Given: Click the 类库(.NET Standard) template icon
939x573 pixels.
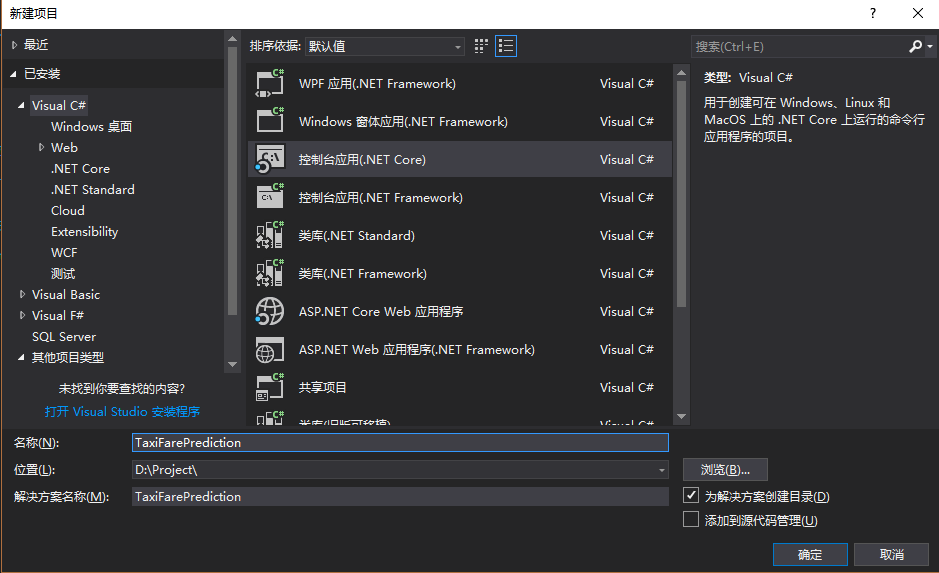Looking at the screenshot, I should pyautogui.click(x=269, y=235).
